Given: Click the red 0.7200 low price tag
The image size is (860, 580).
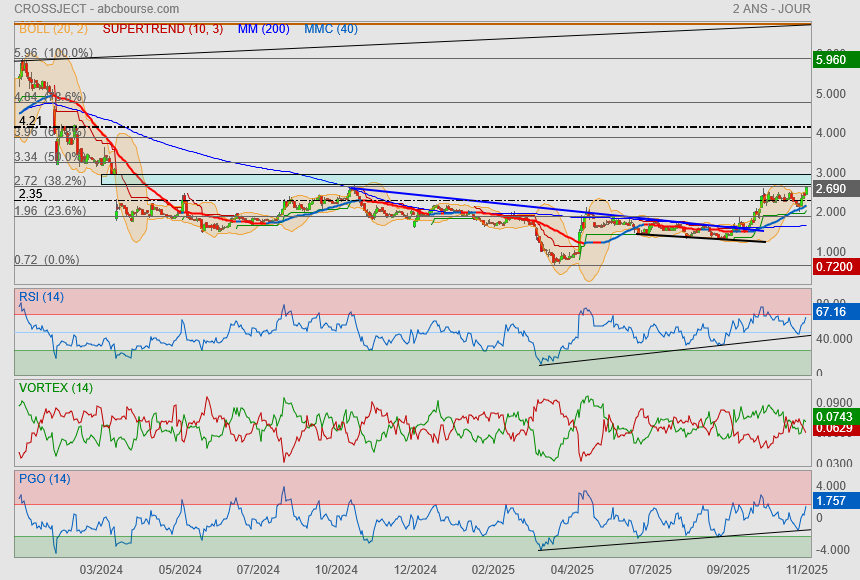Looking at the screenshot, I should [x=835, y=267].
